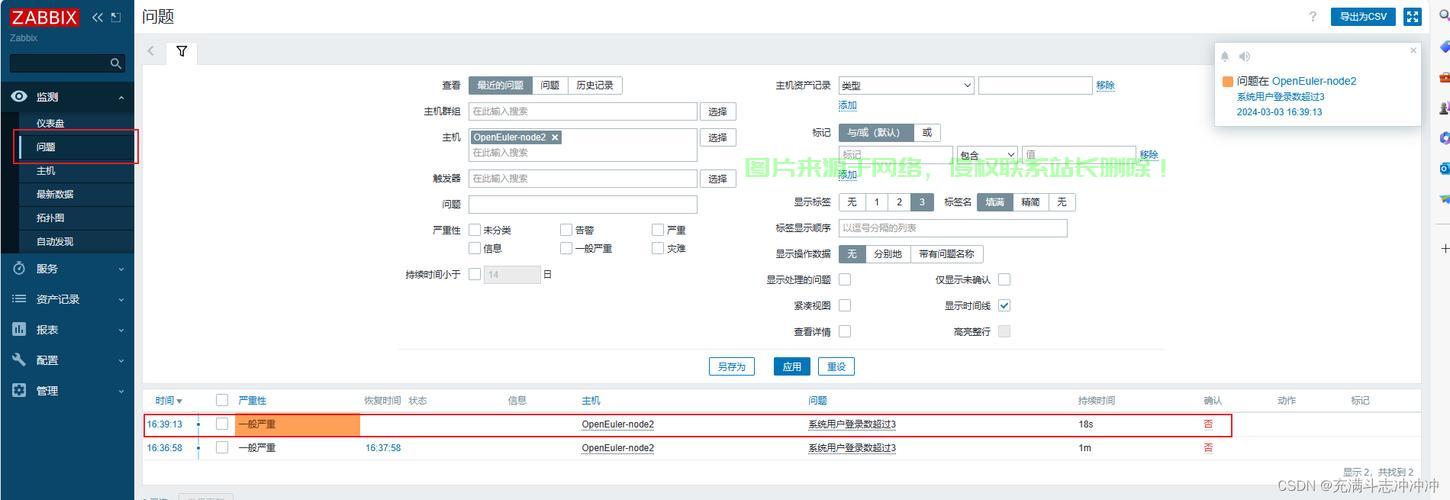Click the 16:37:58 recovery time link

tap(383, 448)
